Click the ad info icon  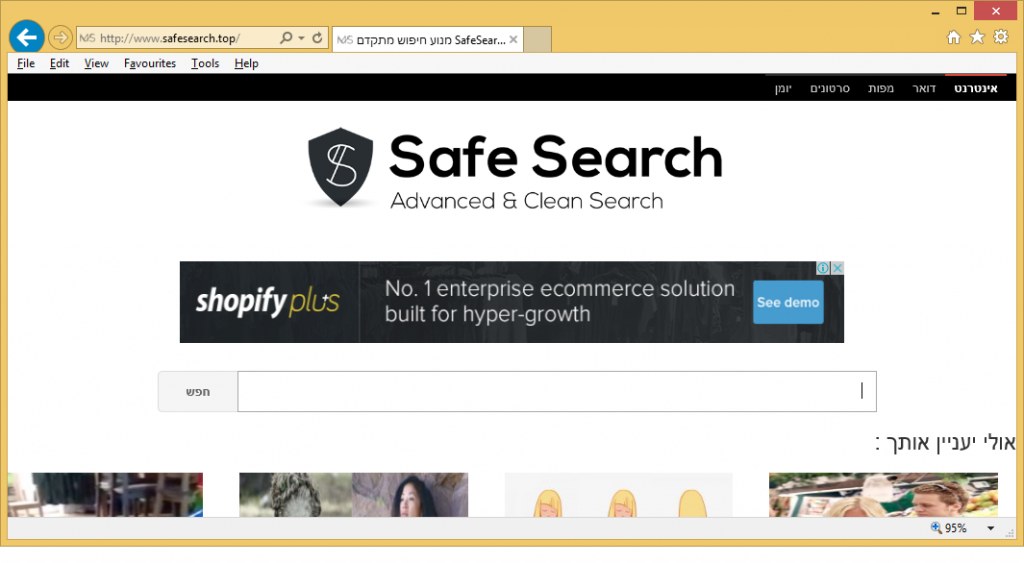(823, 268)
